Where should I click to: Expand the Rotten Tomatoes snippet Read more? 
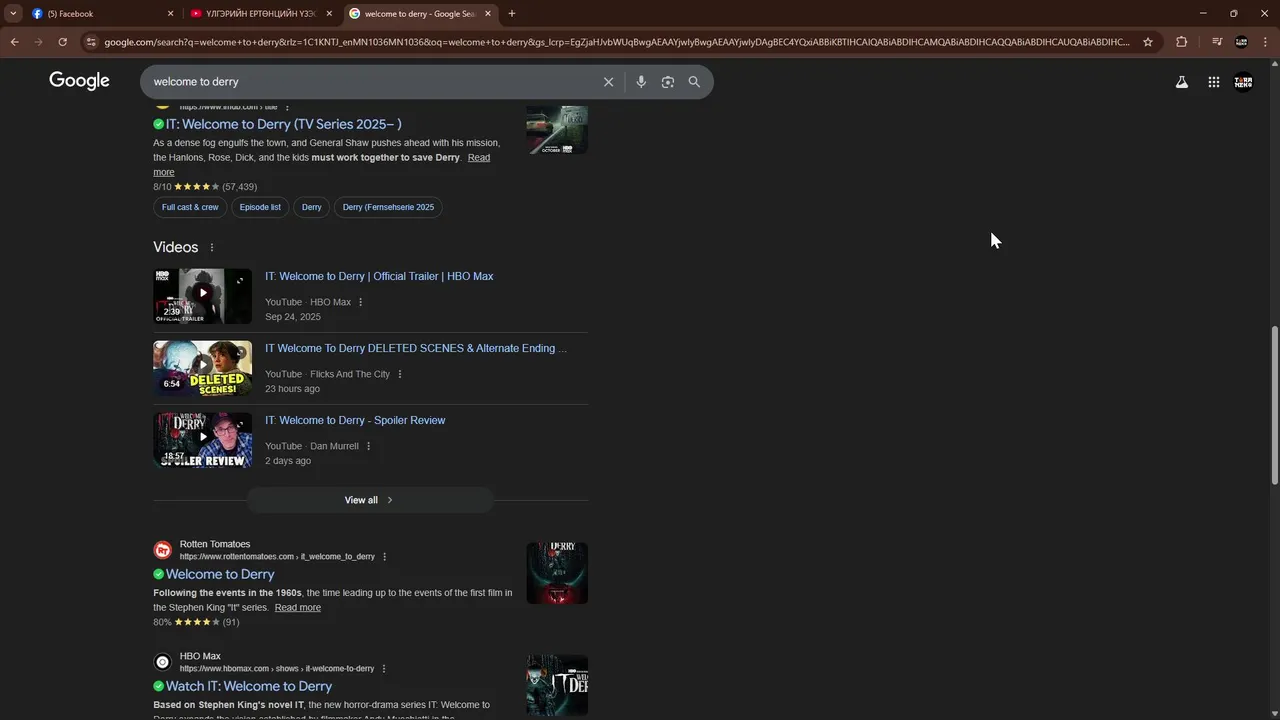(298, 607)
